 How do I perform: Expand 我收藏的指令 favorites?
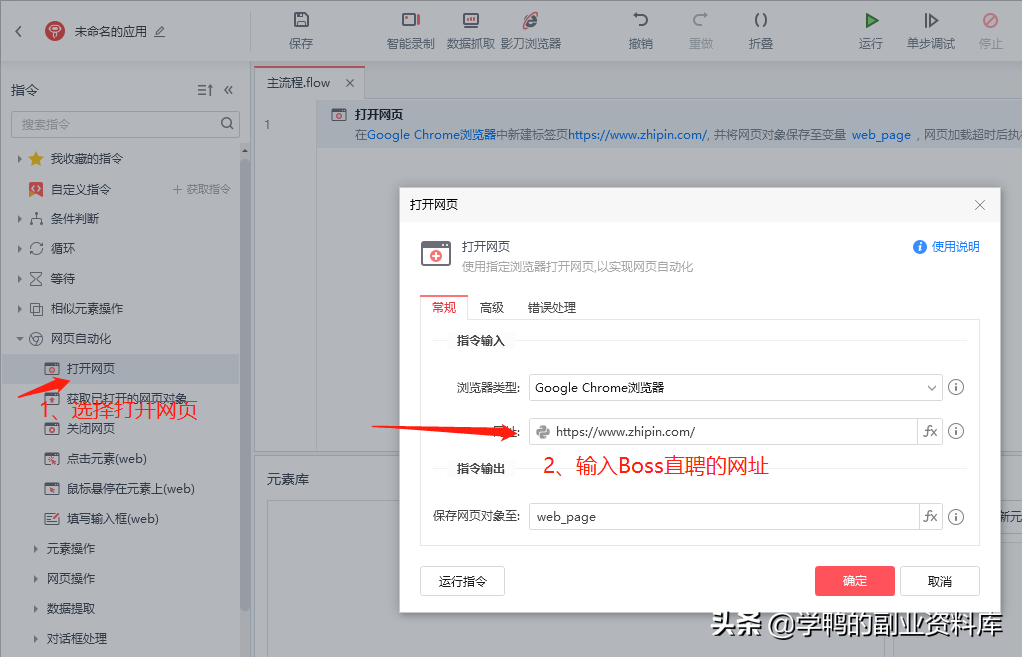20,158
